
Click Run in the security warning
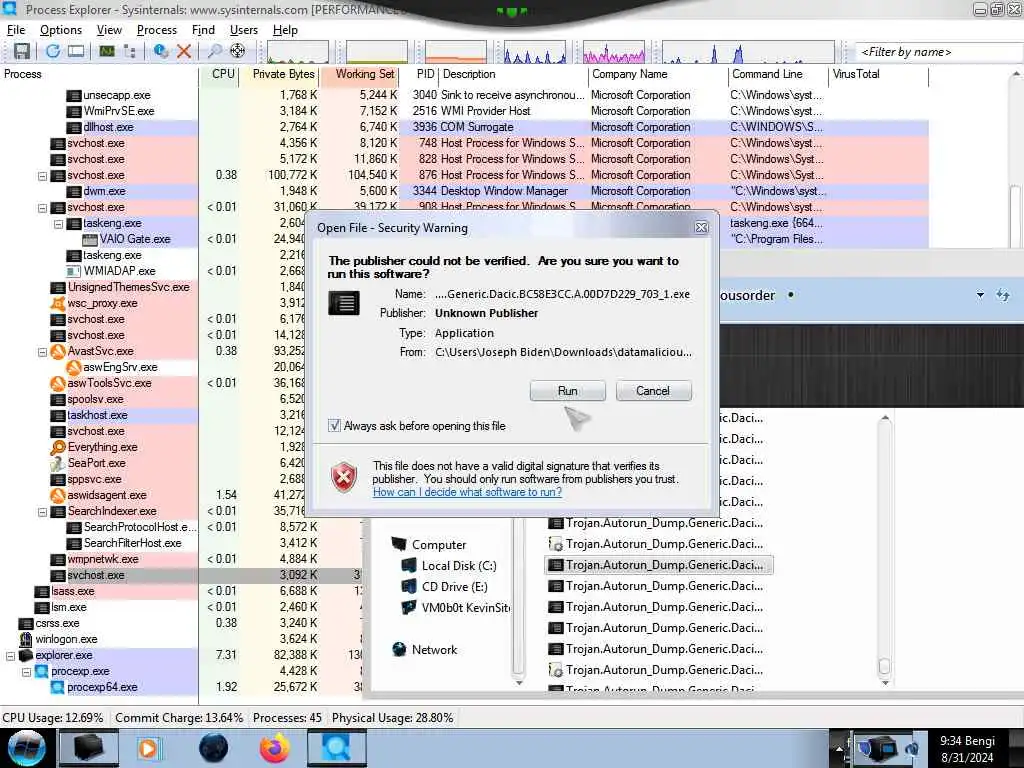tap(568, 391)
